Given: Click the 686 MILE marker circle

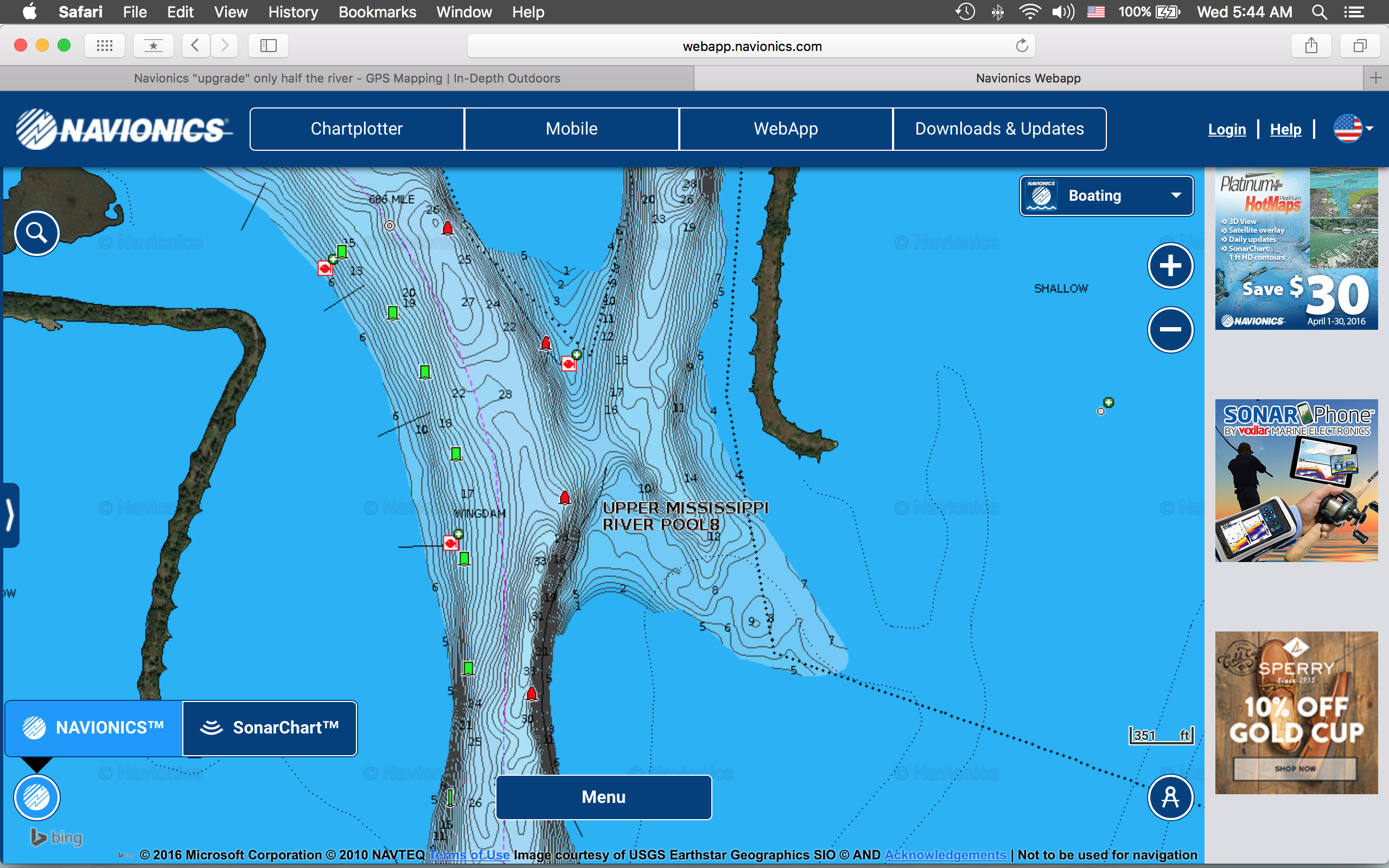Looking at the screenshot, I should coord(390,226).
